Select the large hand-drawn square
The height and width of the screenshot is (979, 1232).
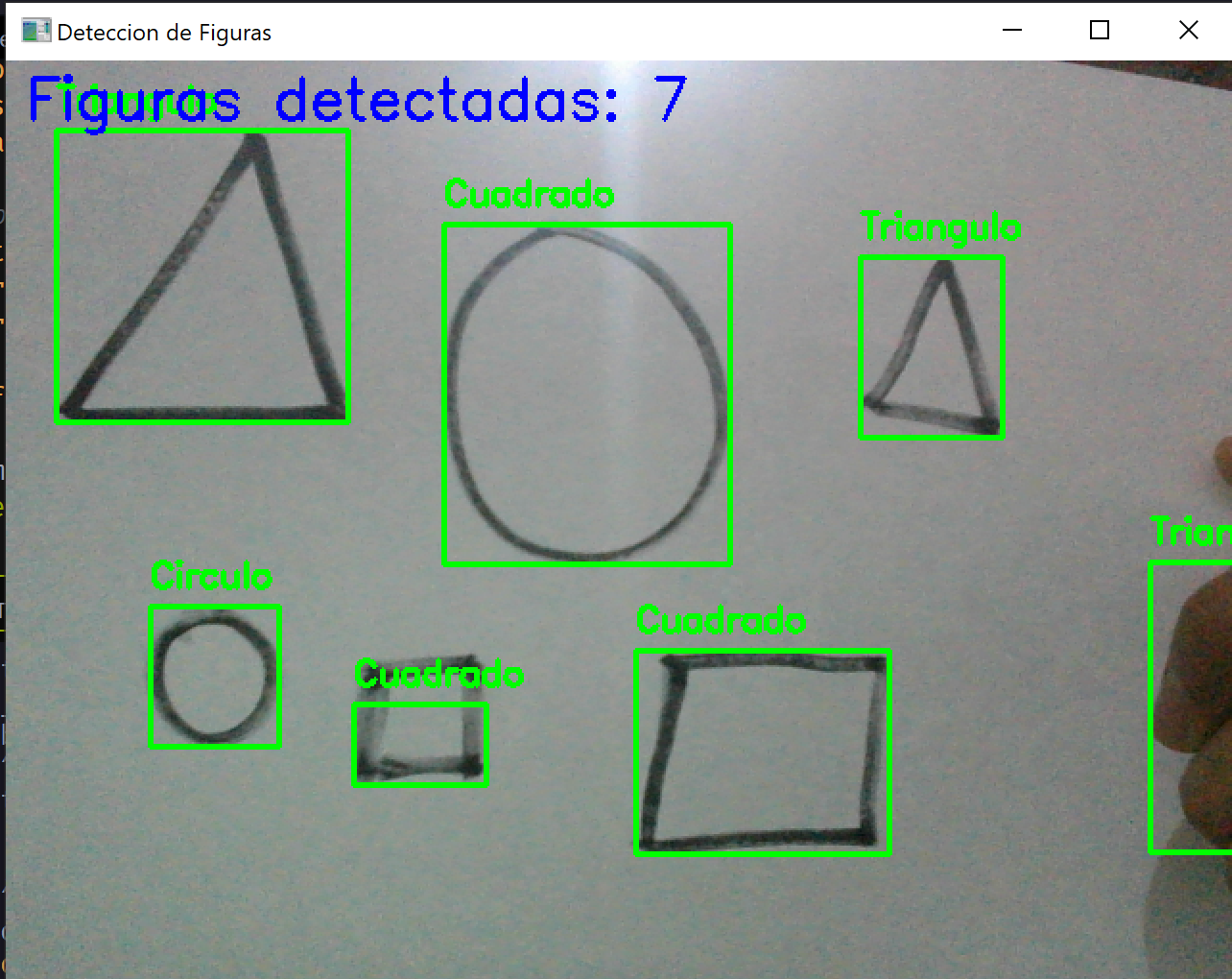(x=762, y=753)
